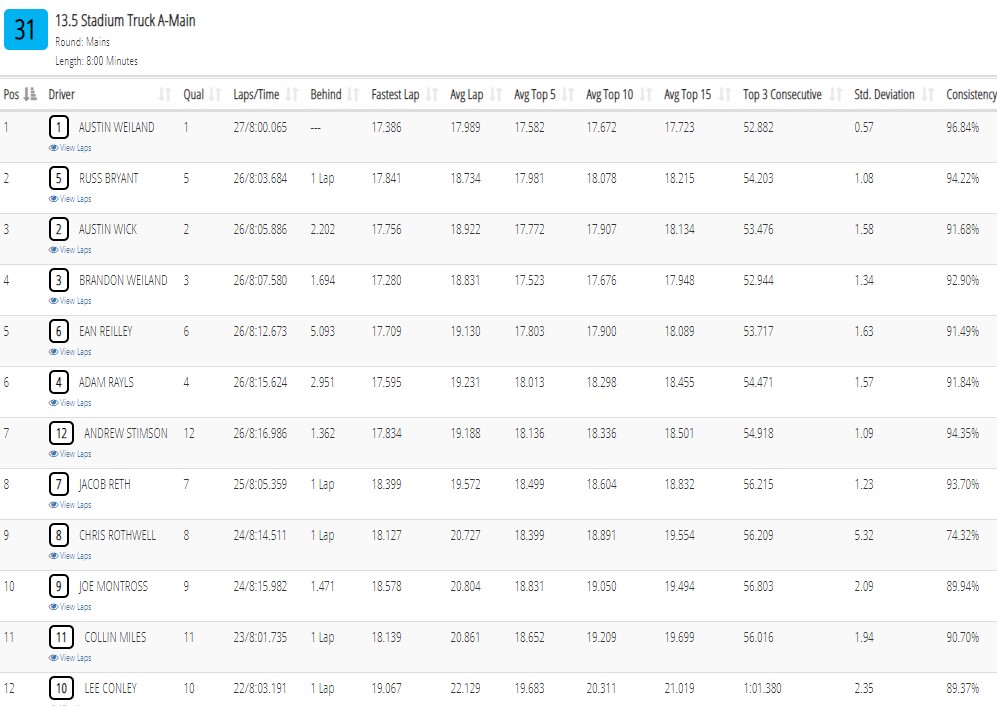Sort by Laps/Time column arrows
This screenshot has height=706, width=997.
[292, 95]
